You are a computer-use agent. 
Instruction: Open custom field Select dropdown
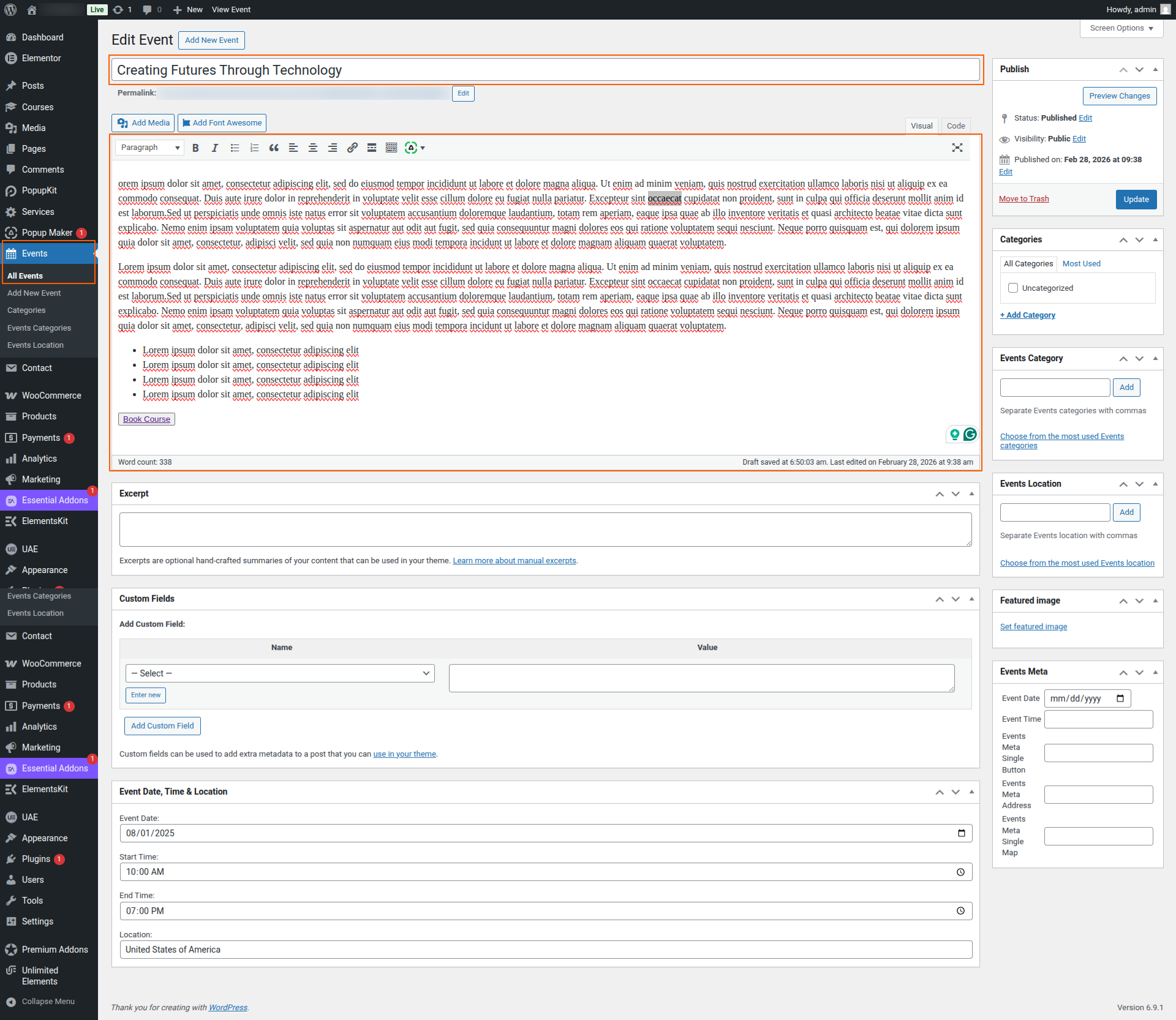coord(280,673)
